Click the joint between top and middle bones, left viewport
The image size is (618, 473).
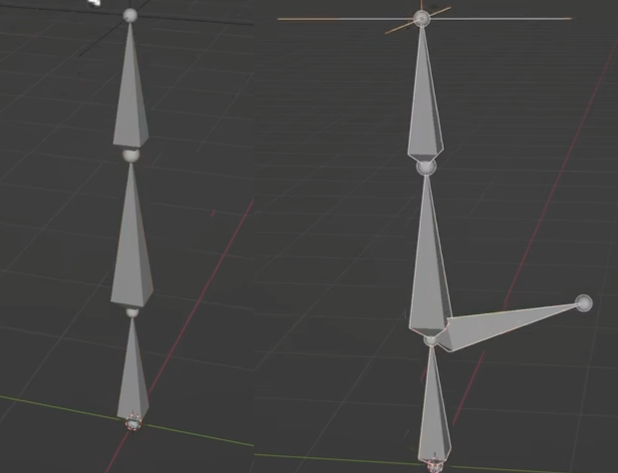tap(130, 155)
